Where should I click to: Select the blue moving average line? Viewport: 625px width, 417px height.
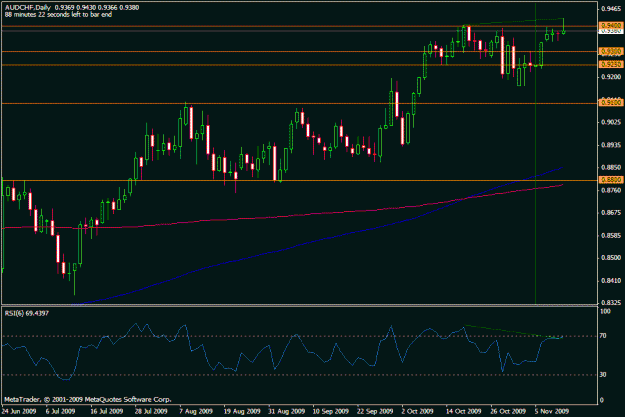311,241
